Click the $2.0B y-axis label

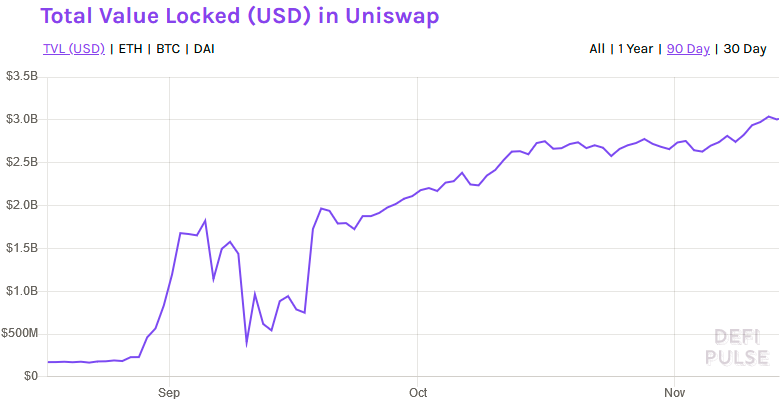(x=22, y=205)
